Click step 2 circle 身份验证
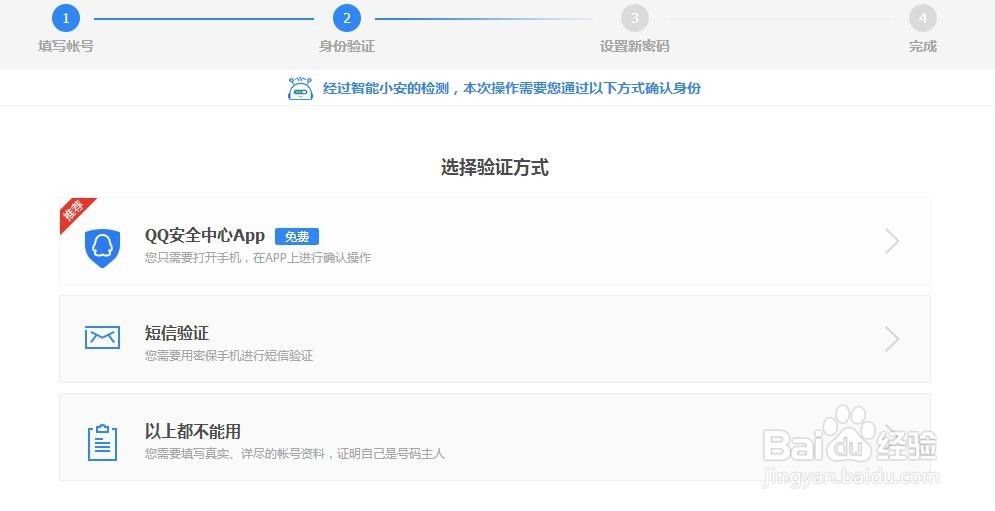This screenshot has width=995, height=511. 346,18
